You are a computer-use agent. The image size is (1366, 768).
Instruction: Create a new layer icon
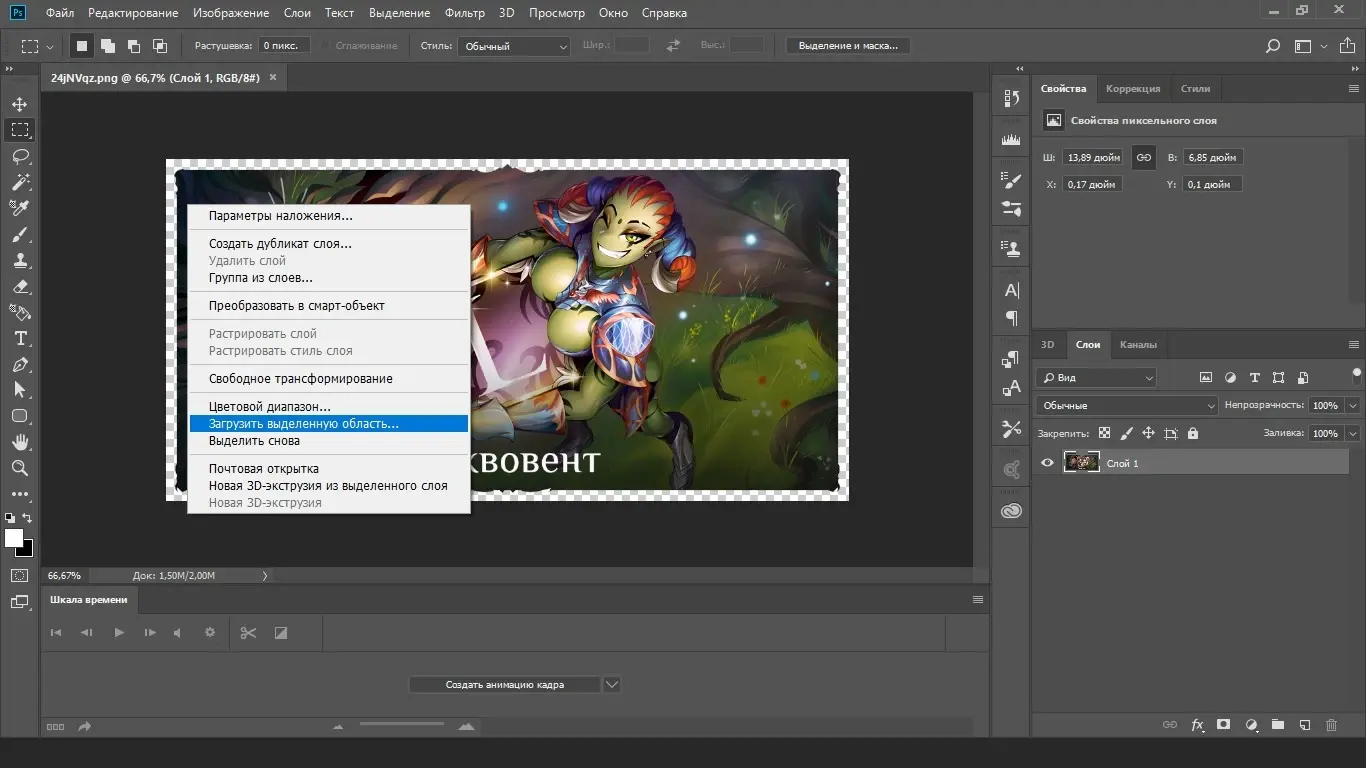1304,725
